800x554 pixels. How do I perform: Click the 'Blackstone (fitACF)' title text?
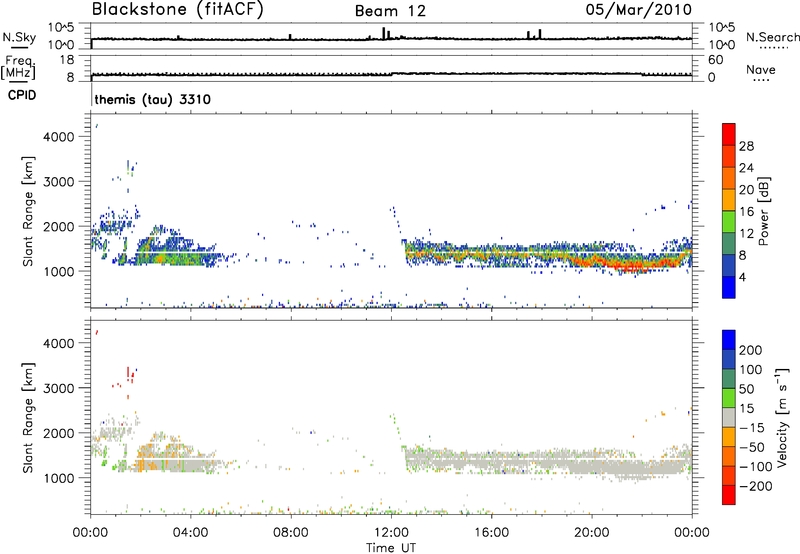[177, 9]
